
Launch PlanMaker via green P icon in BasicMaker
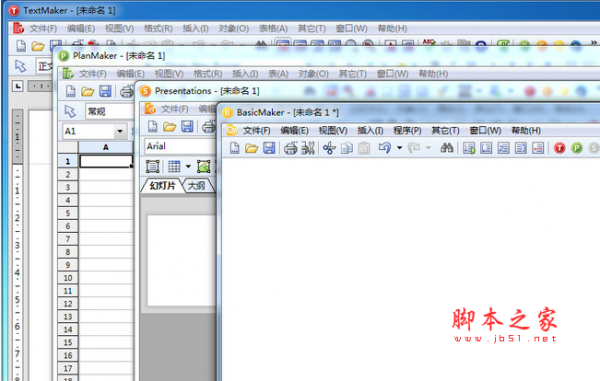coord(577,148)
